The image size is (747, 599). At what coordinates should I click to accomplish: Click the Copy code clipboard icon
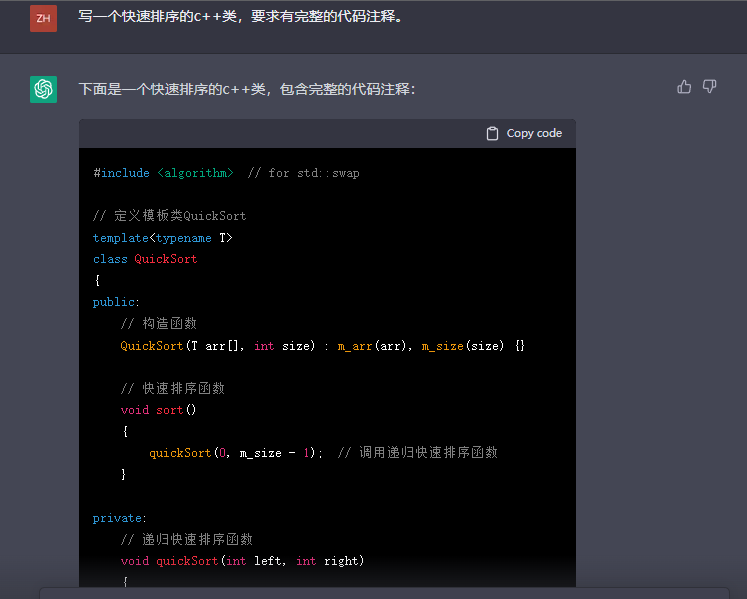492,133
